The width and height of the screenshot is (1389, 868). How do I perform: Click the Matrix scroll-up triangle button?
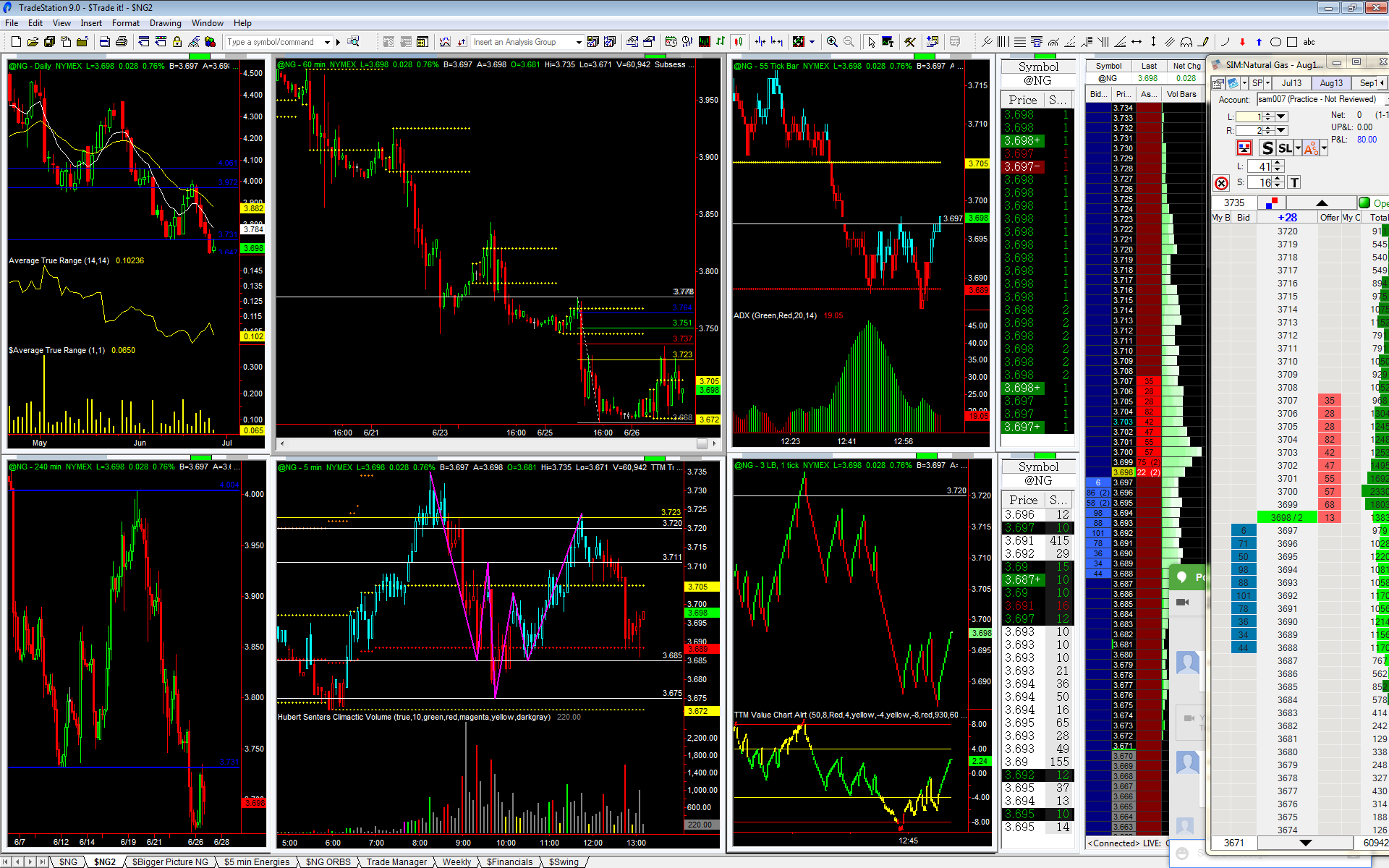coord(1321,203)
